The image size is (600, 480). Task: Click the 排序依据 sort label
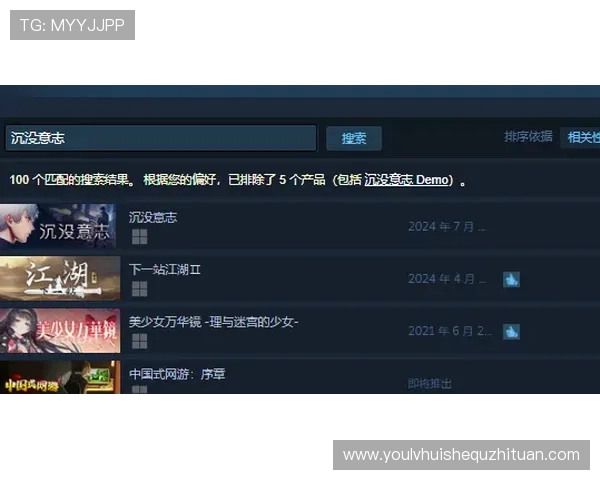(528, 136)
